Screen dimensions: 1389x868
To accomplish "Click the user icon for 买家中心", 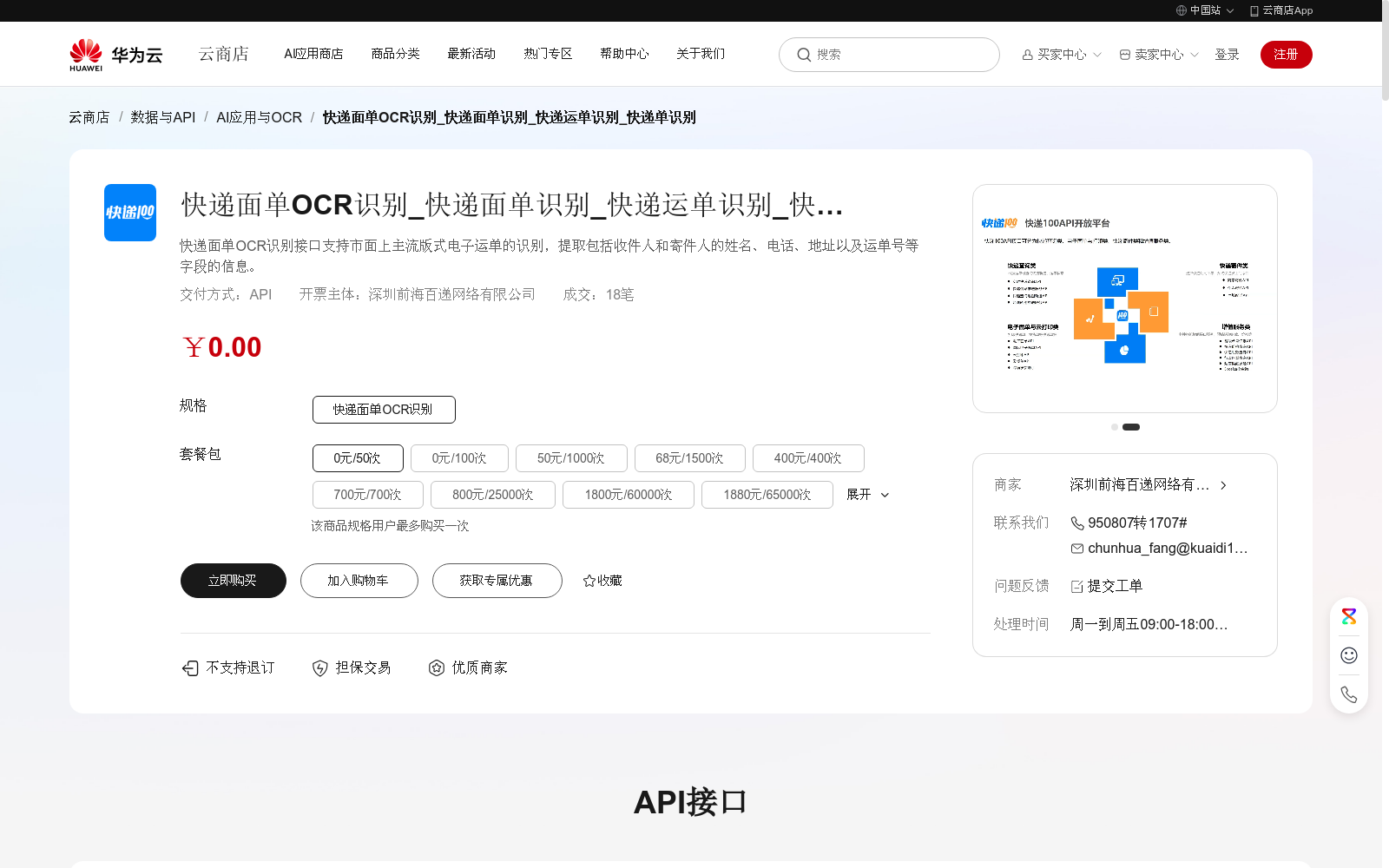I will [x=1028, y=55].
